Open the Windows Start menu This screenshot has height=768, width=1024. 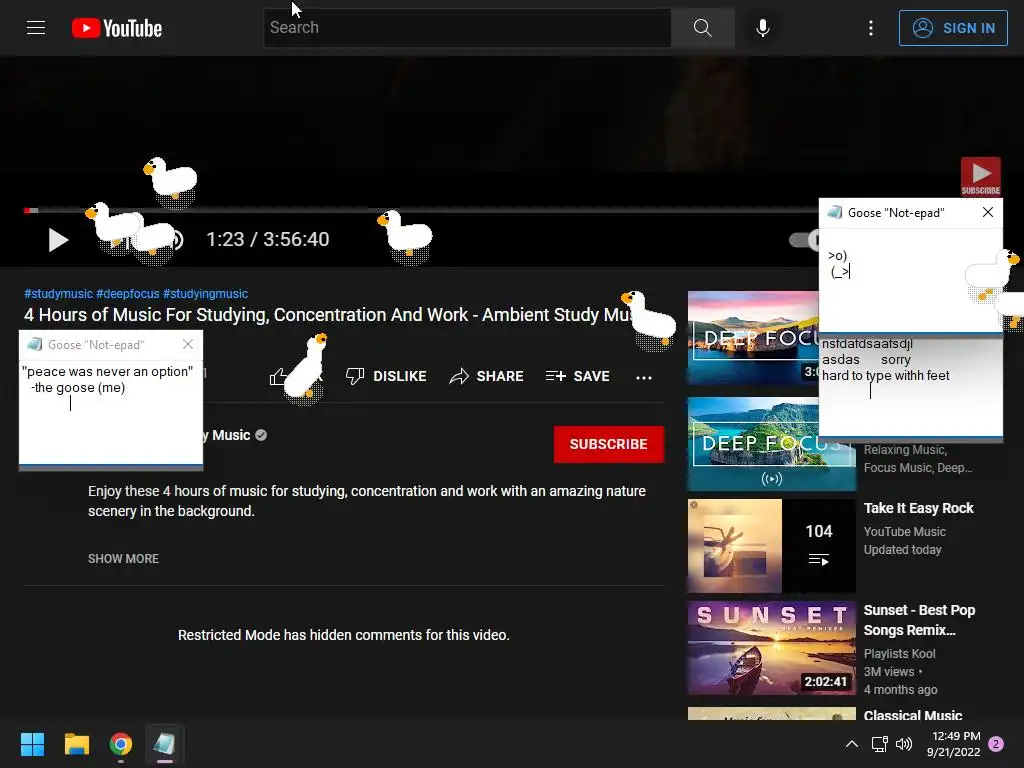tap(32, 744)
